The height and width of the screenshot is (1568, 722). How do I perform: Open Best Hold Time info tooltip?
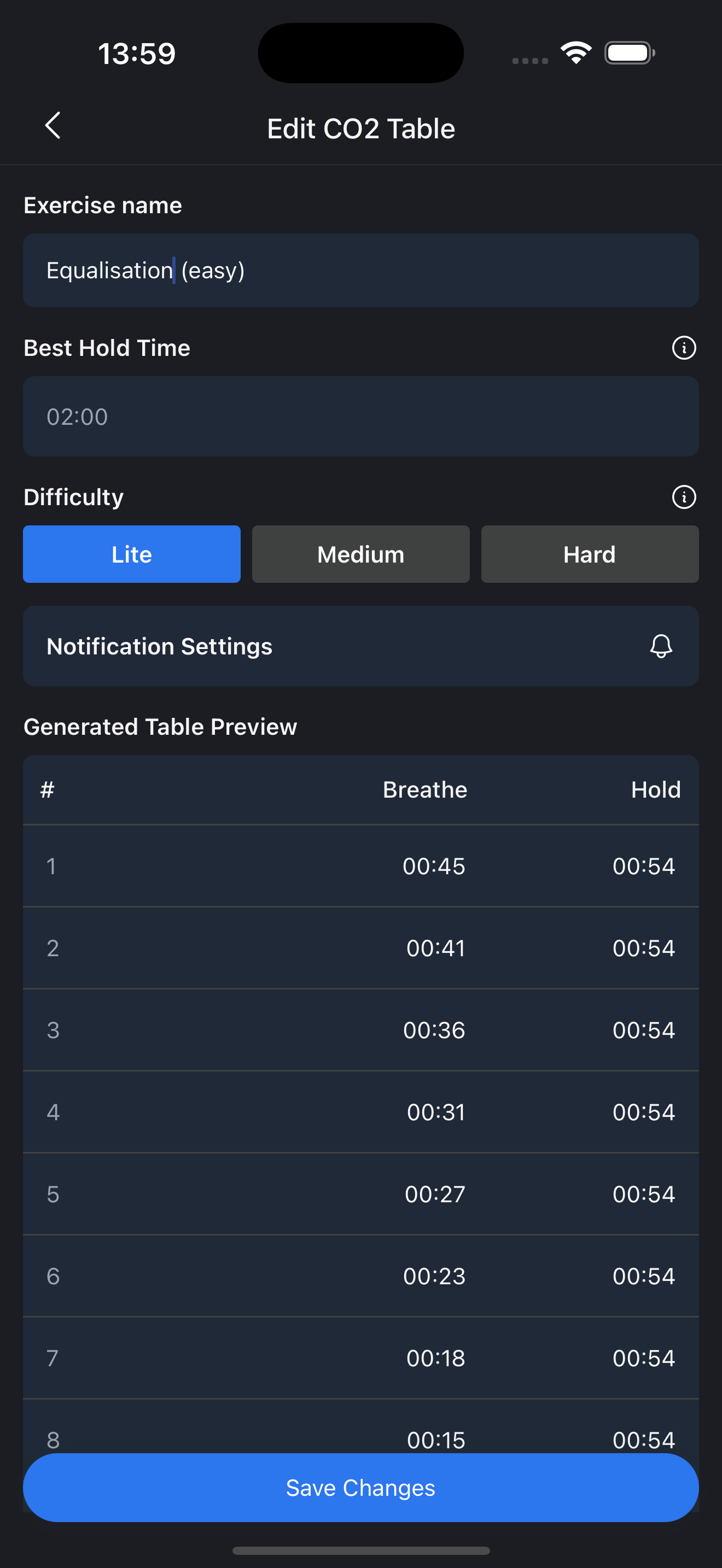[x=684, y=348]
